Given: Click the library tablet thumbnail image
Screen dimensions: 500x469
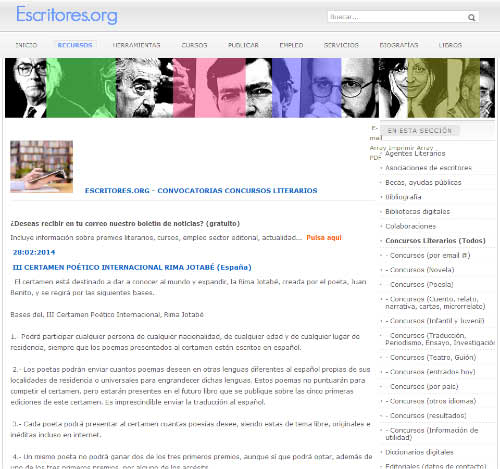Looking at the screenshot, I should [42, 167].
